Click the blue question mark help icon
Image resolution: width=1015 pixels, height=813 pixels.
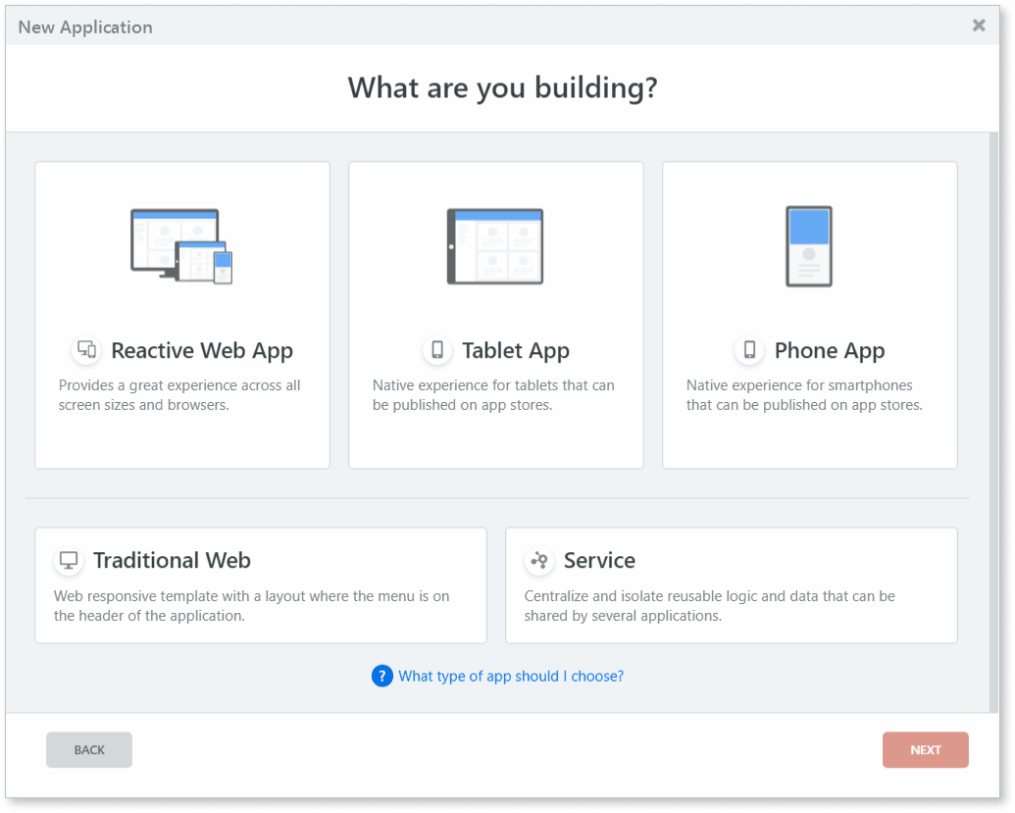click(x=382, y=676)
